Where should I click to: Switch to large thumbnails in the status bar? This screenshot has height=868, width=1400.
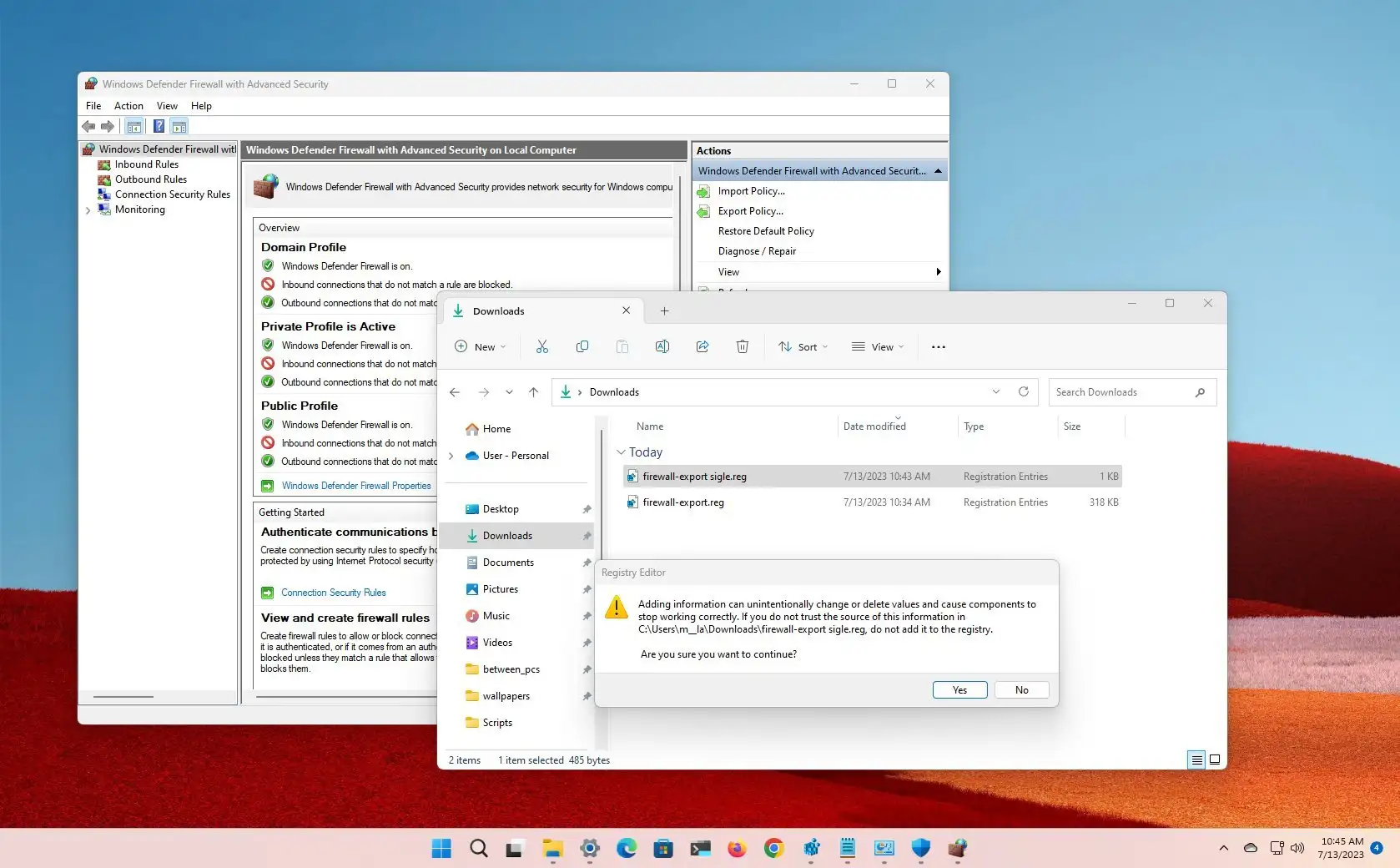pyautogui.click(x=1215, y=760)
